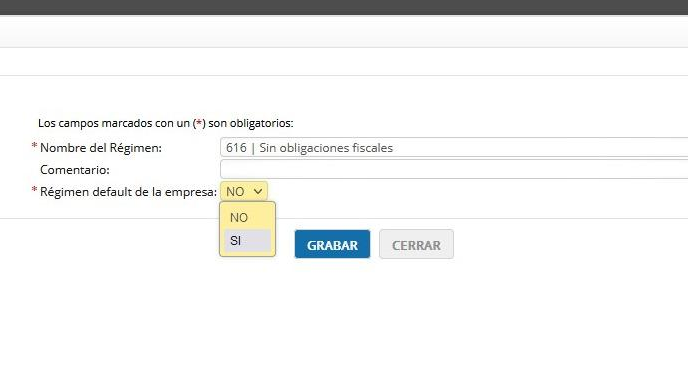
Task: Click the light gray header strip
Action: click(x=344, y=32)
